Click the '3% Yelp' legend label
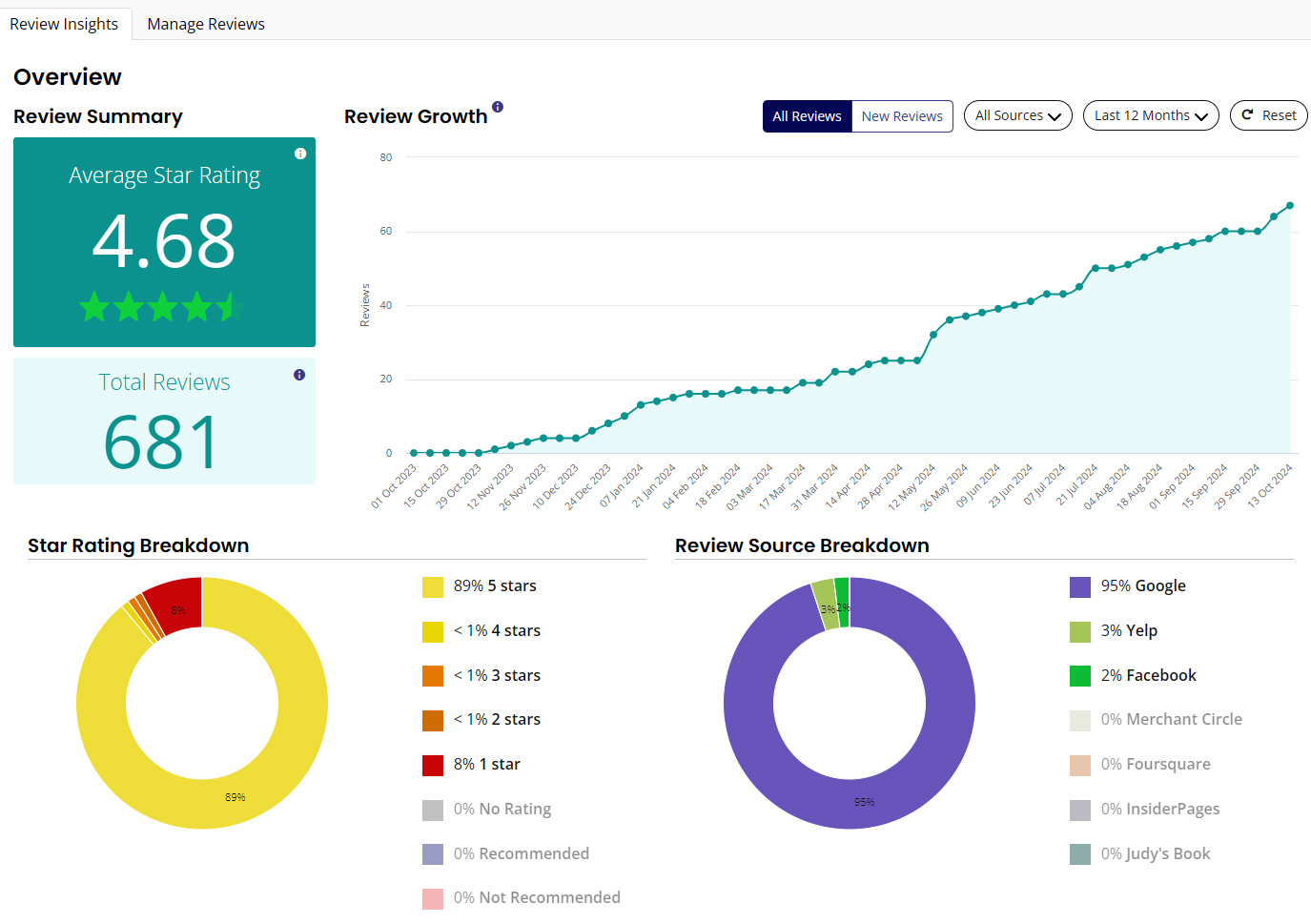1311x924 pixels. tap(1129, 630)
